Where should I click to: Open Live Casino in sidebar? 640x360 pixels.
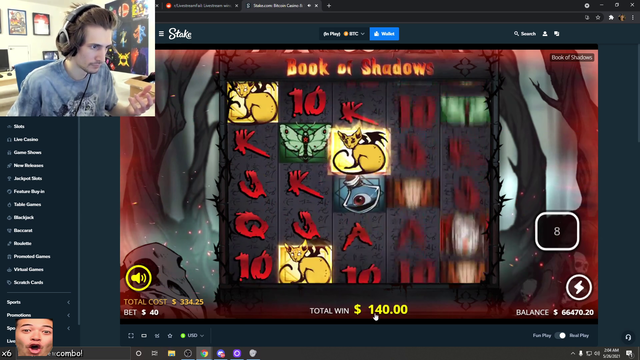(x=26, y=140)
